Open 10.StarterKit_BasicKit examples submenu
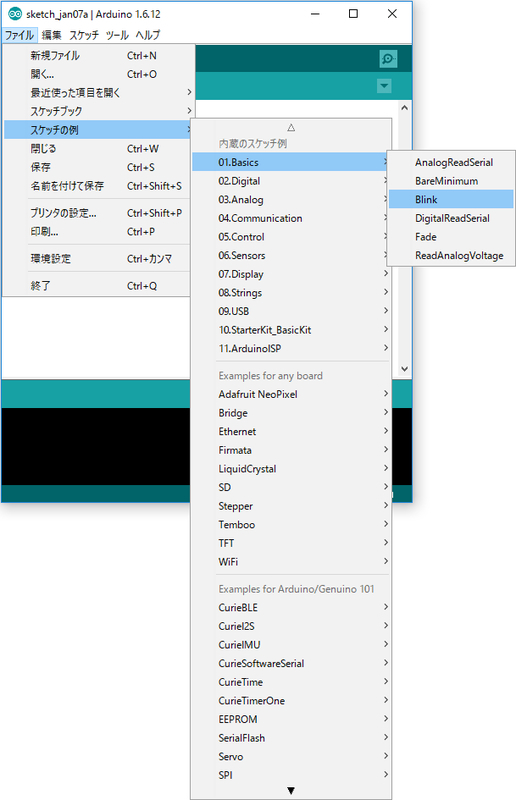This screenshot has width=516, height=800. (x=291, y=330)
